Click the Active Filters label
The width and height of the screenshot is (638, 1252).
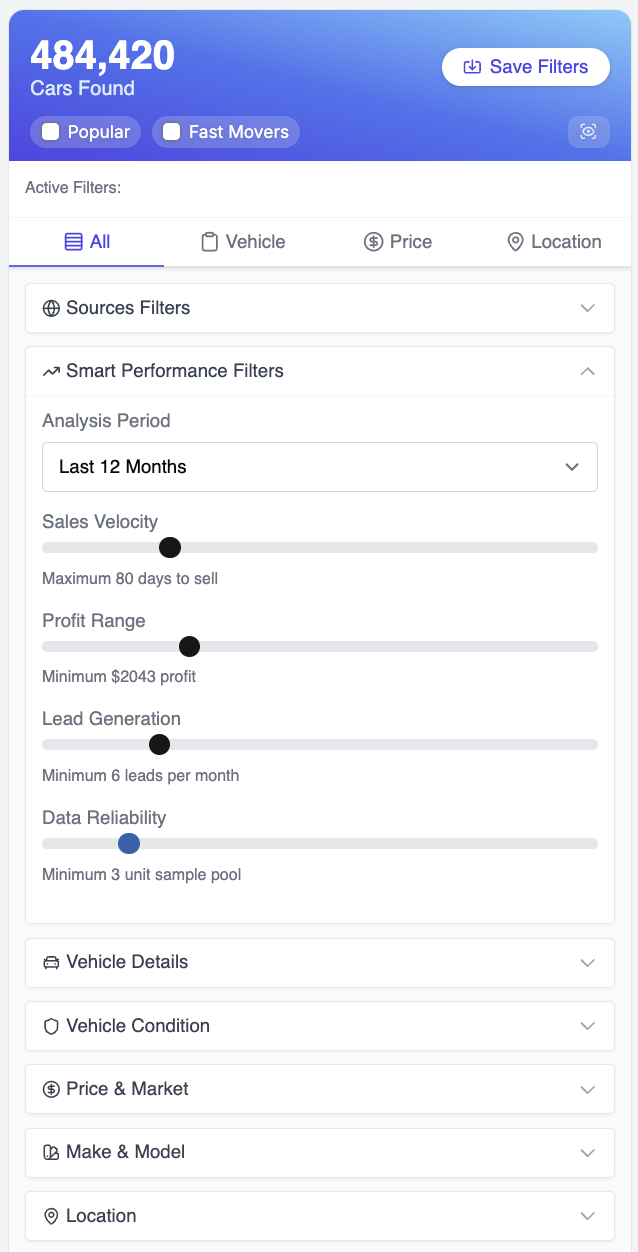click(73, 188)
